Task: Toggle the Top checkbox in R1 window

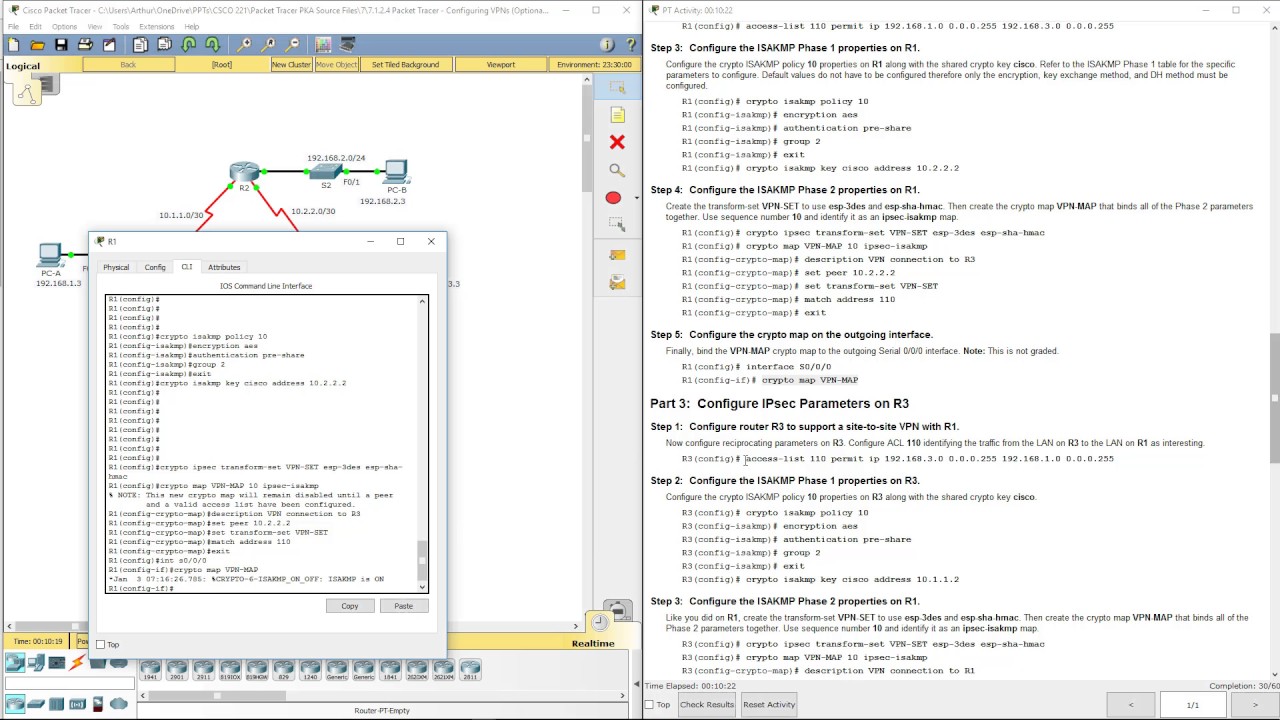Action: [100, 645]
